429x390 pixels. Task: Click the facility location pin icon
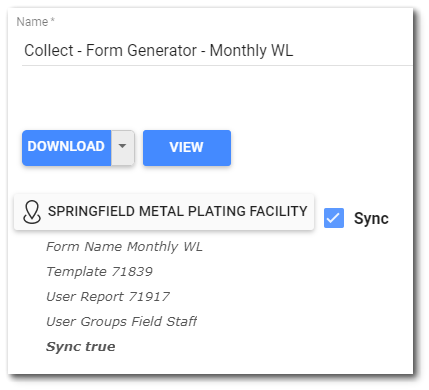(x=32, y=212)
